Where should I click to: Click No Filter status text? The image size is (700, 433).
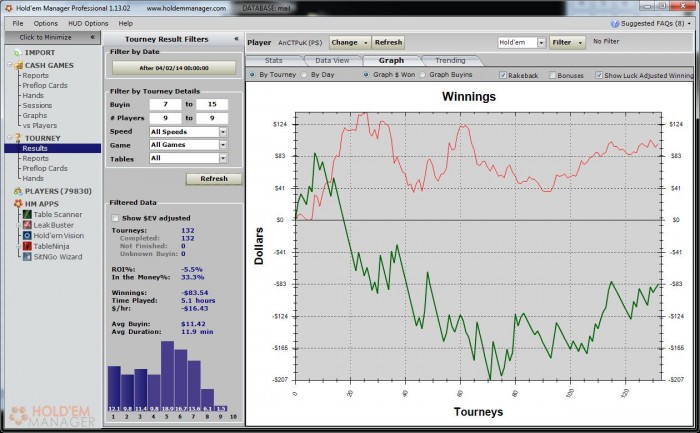606,41
